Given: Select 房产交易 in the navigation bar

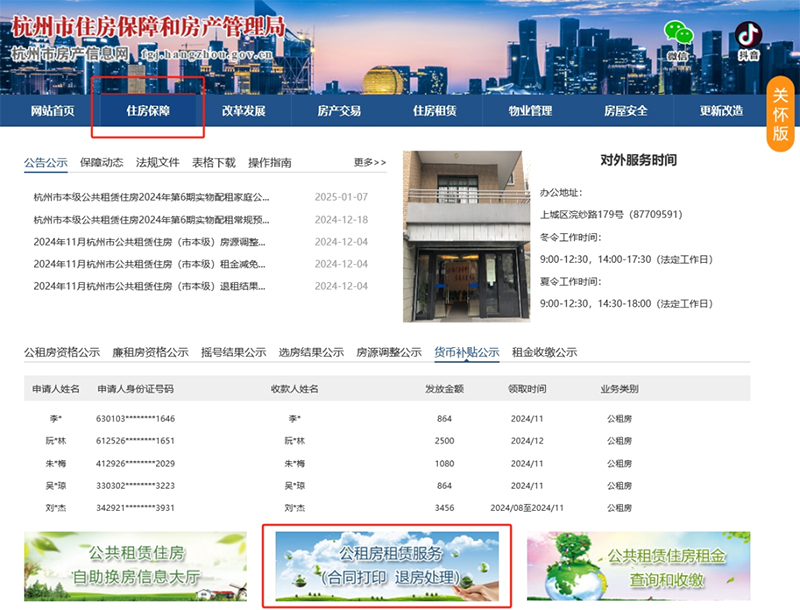Looking at the screenshot, I should (x=339, y=111).
